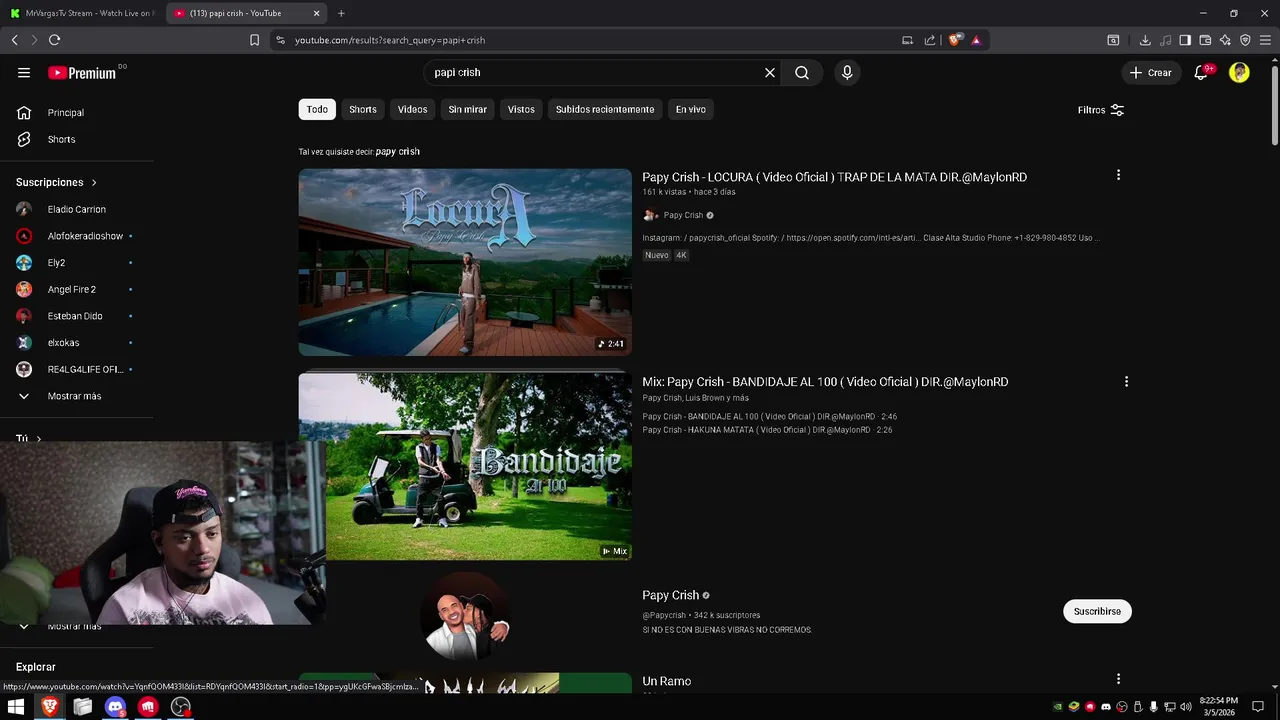Open Eladio Carrion subscription channel

click(x=76, y=209)
